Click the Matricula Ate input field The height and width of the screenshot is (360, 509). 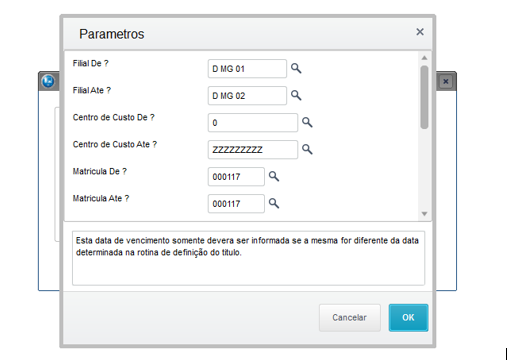[236, 204]
